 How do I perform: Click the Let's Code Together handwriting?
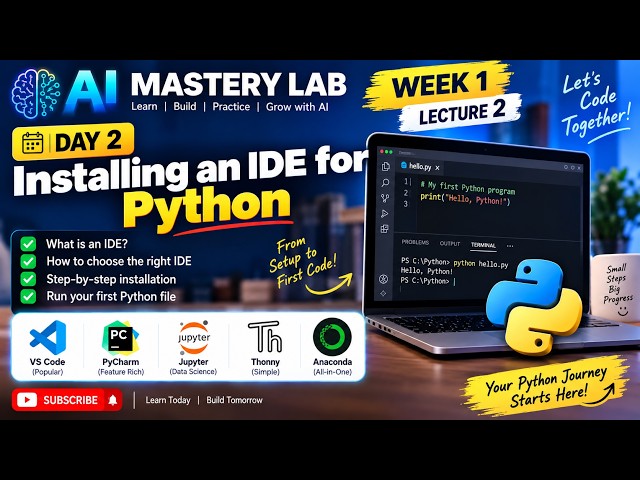click(595, 106)
